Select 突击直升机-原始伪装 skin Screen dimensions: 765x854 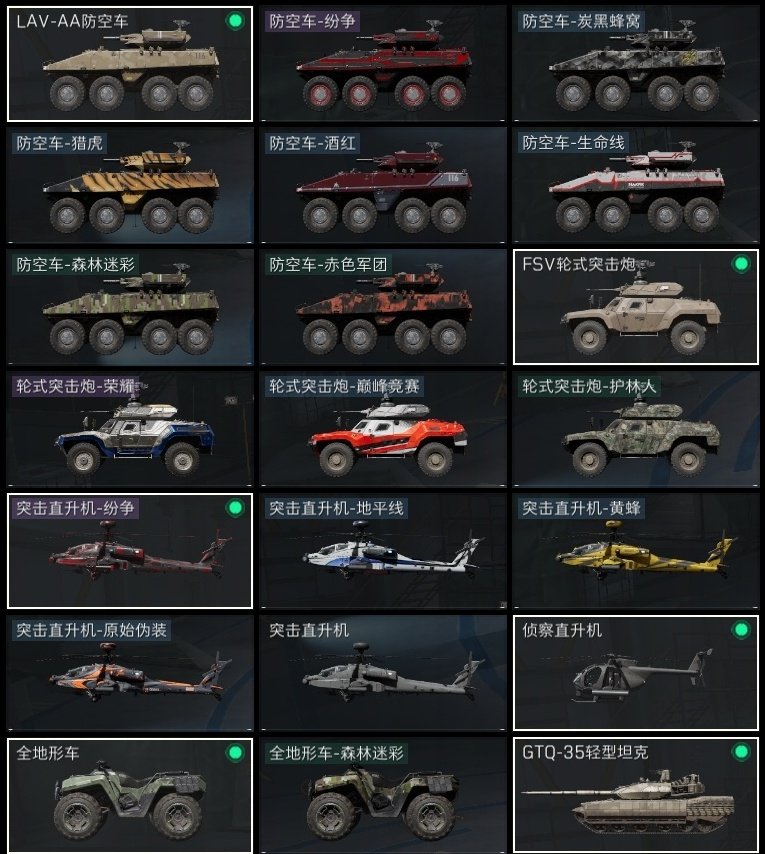[130, 673]
